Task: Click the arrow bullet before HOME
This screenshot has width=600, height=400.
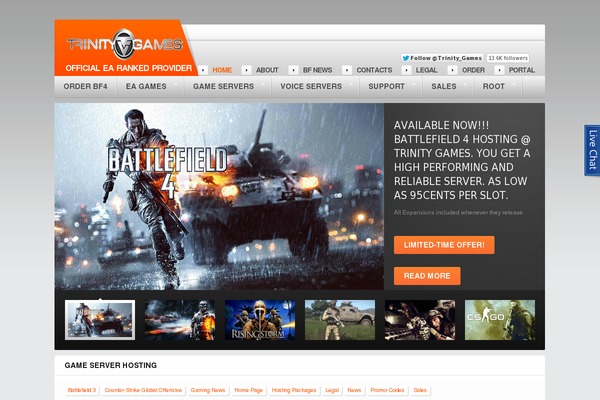Action: [x=204, y=70]
